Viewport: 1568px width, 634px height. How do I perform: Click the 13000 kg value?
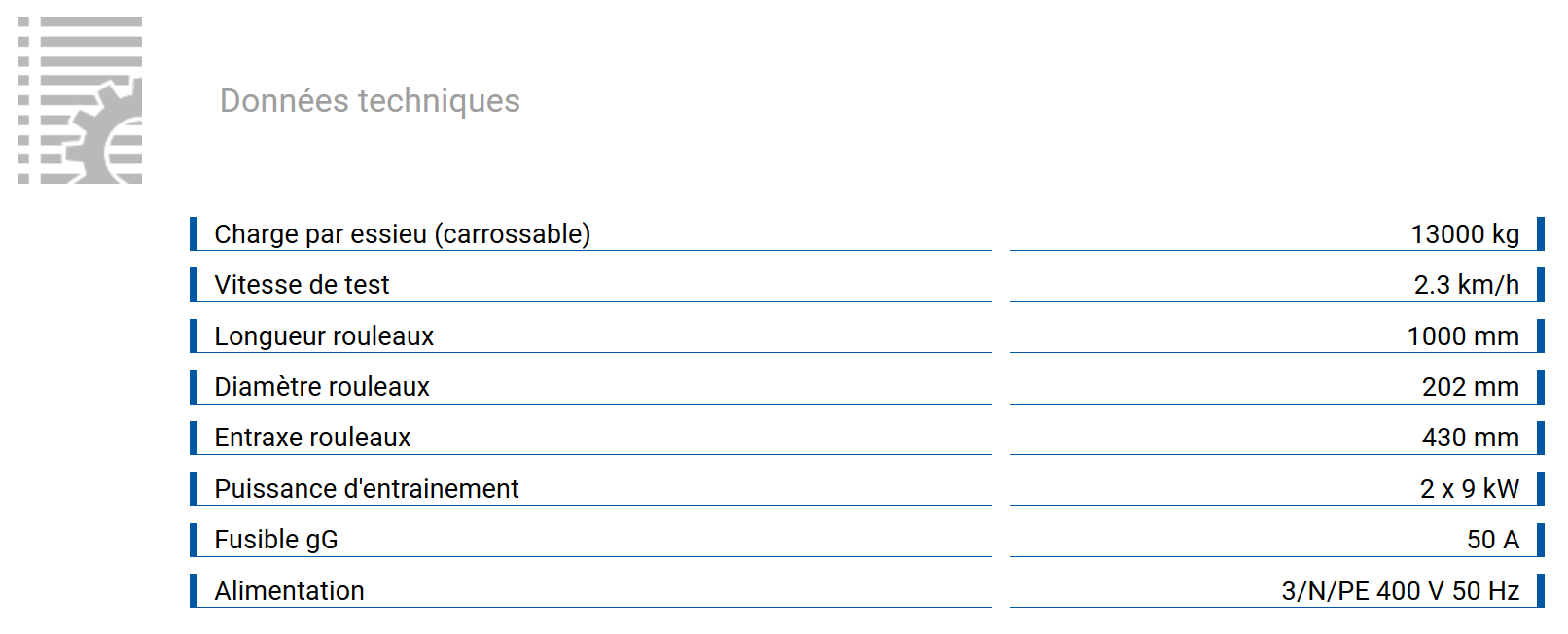coord(1464,234)
